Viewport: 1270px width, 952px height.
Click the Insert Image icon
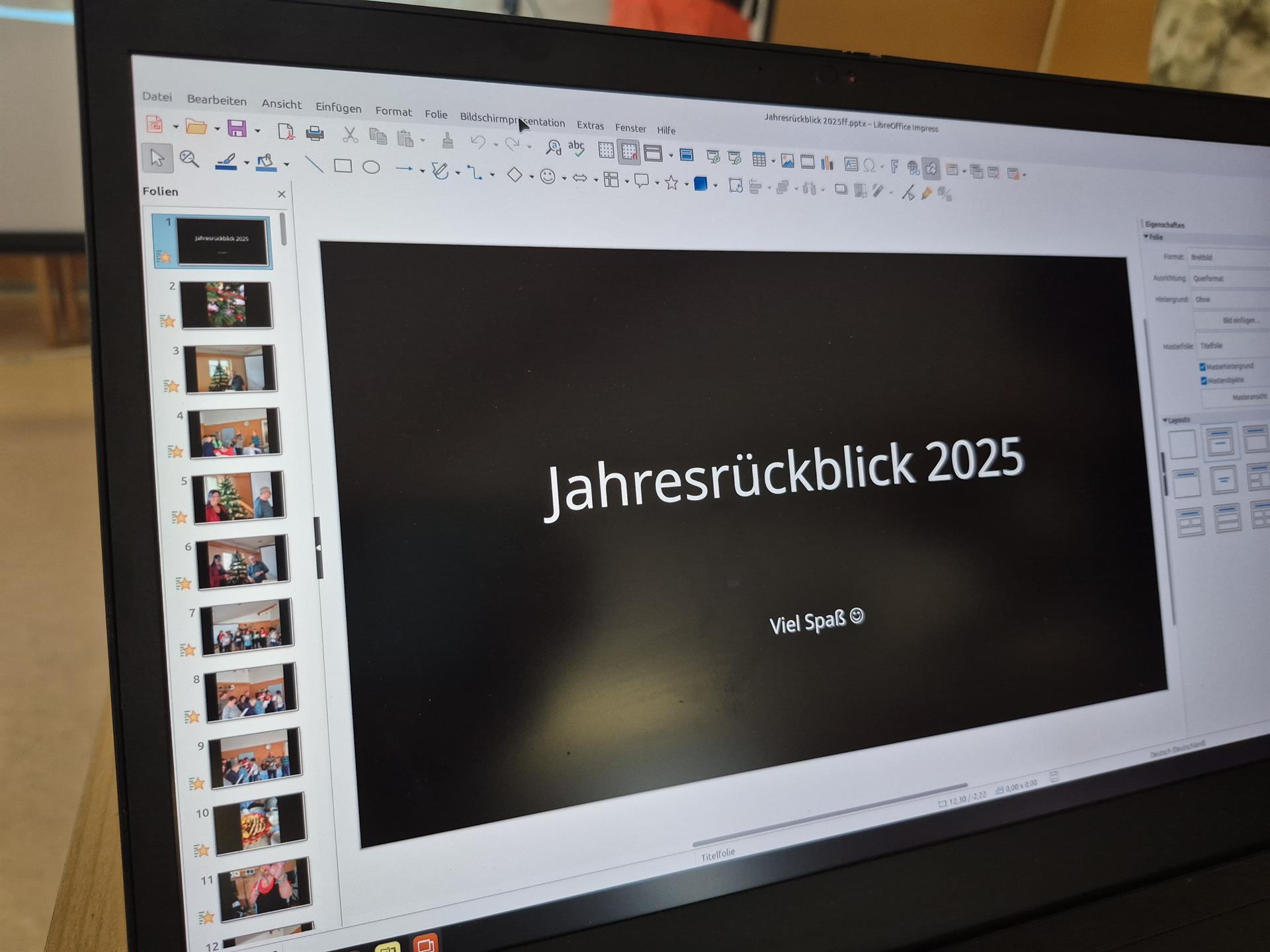787,161
